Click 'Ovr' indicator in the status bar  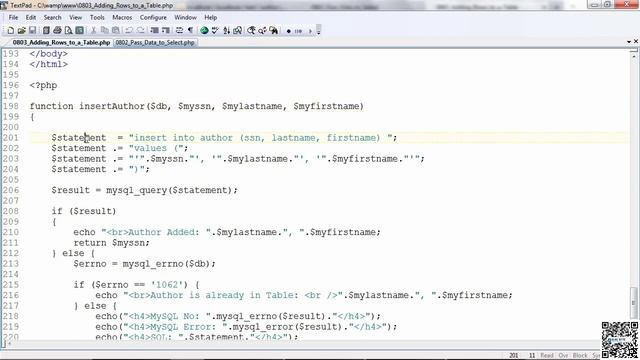(563, 356)
